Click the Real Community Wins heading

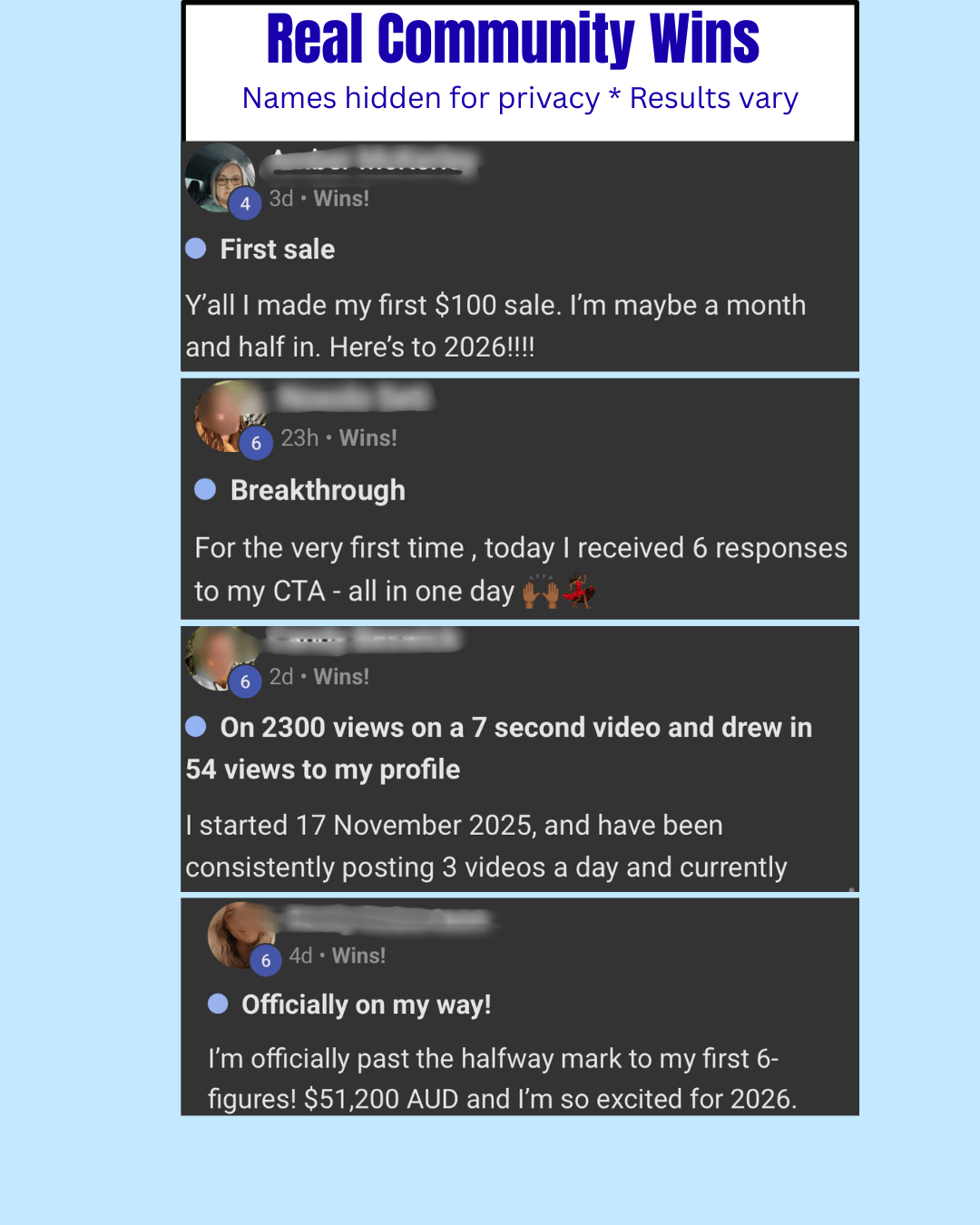[513, 39]
